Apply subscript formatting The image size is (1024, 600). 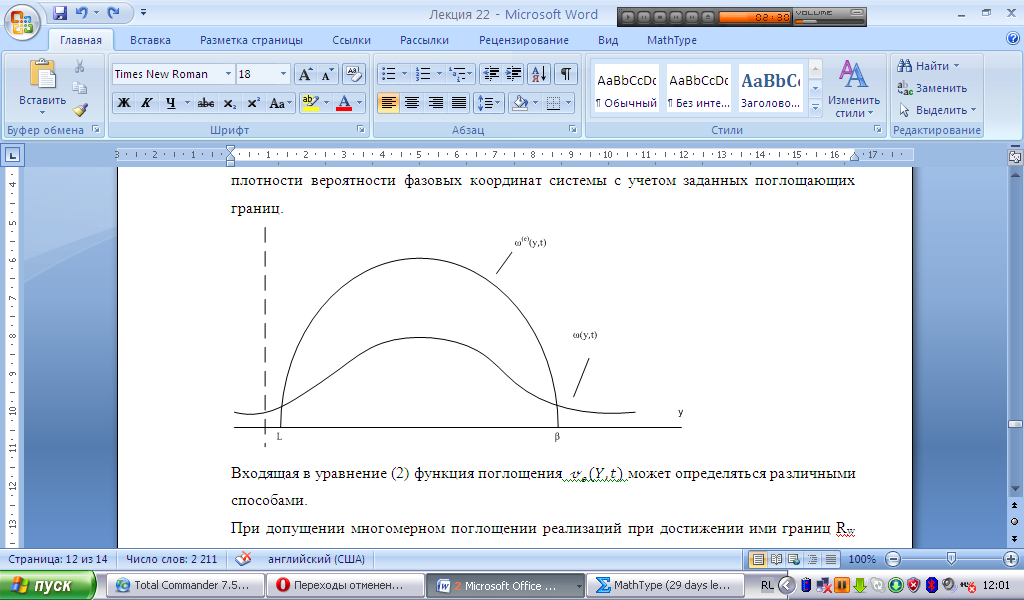click(x=230, y=103)
